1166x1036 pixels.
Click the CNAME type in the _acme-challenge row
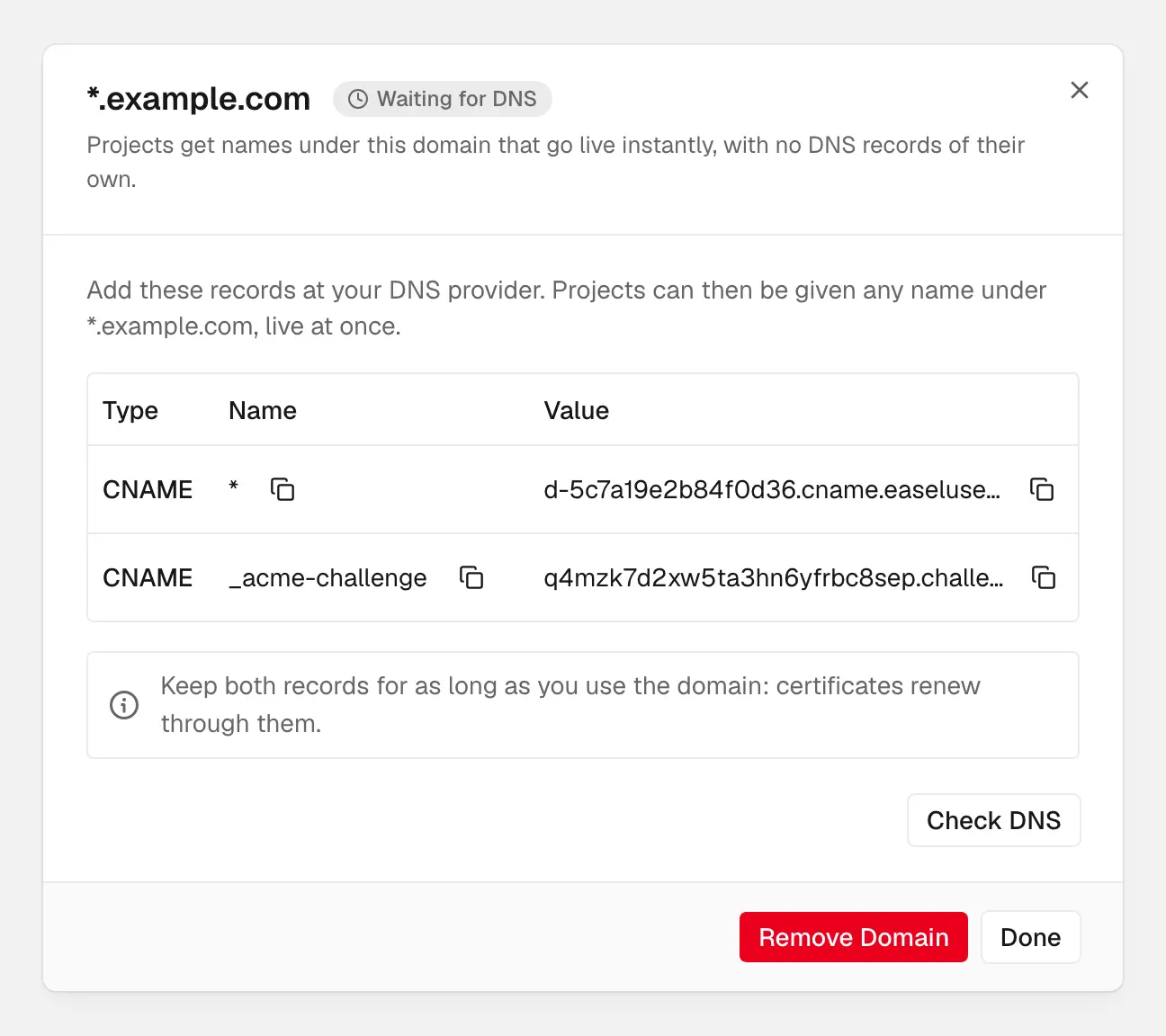[x=148, y=577]
